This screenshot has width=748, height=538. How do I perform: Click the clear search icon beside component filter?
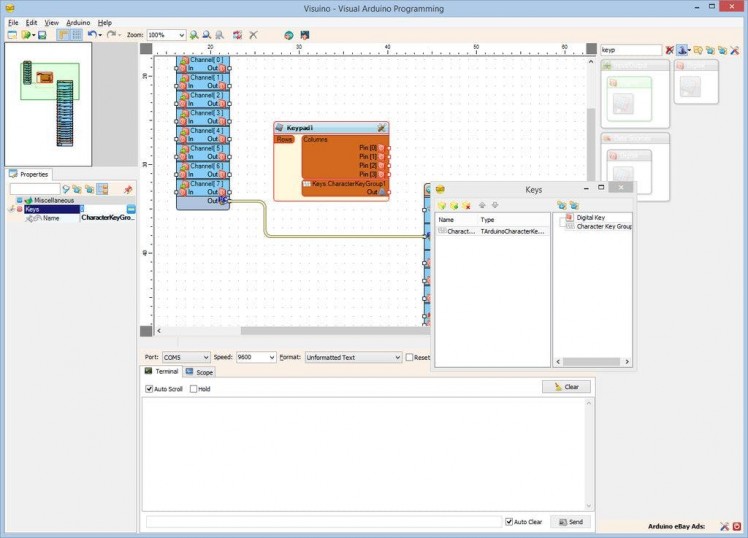(670, 49)
